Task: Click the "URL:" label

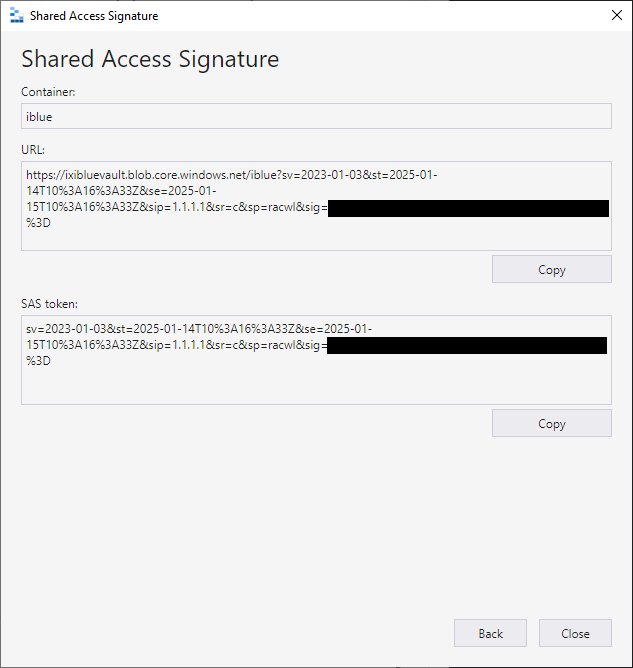Action: pyautogui.click(x=34, y=149)
